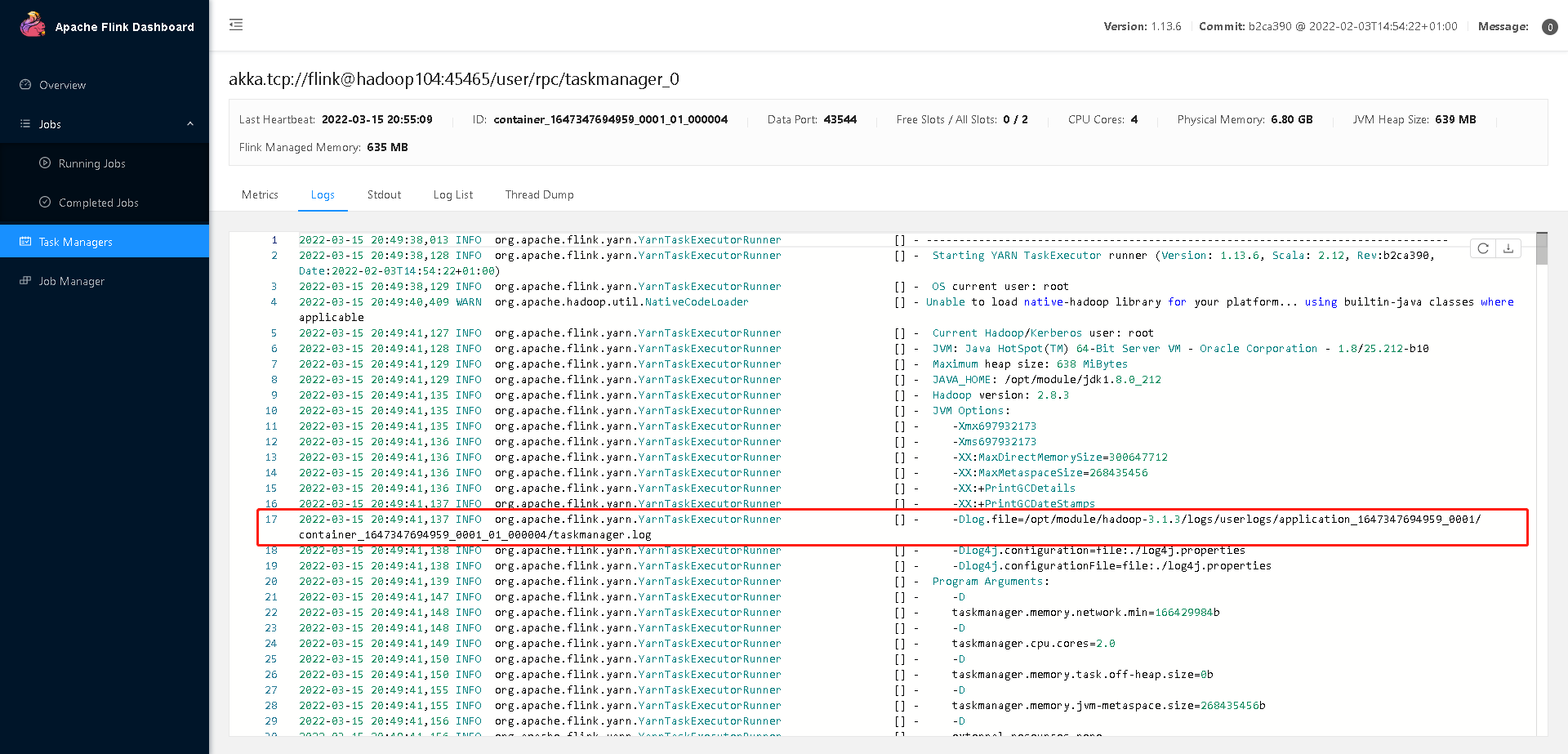Open the Log List tab
Screen dimensions: 1568x754
tap(453, 194)
